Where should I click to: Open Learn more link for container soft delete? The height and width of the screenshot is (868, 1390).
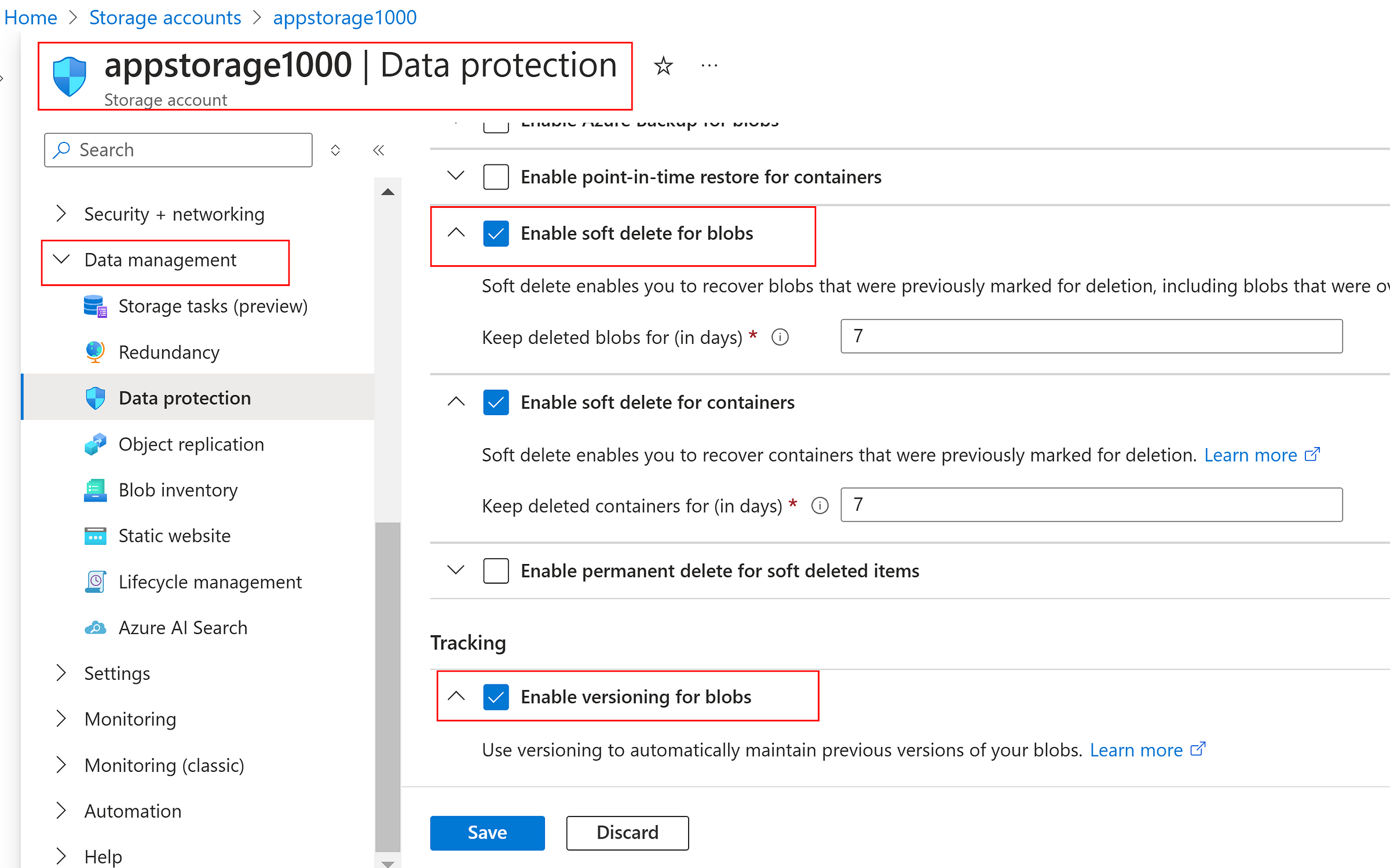coord(1250,455)
